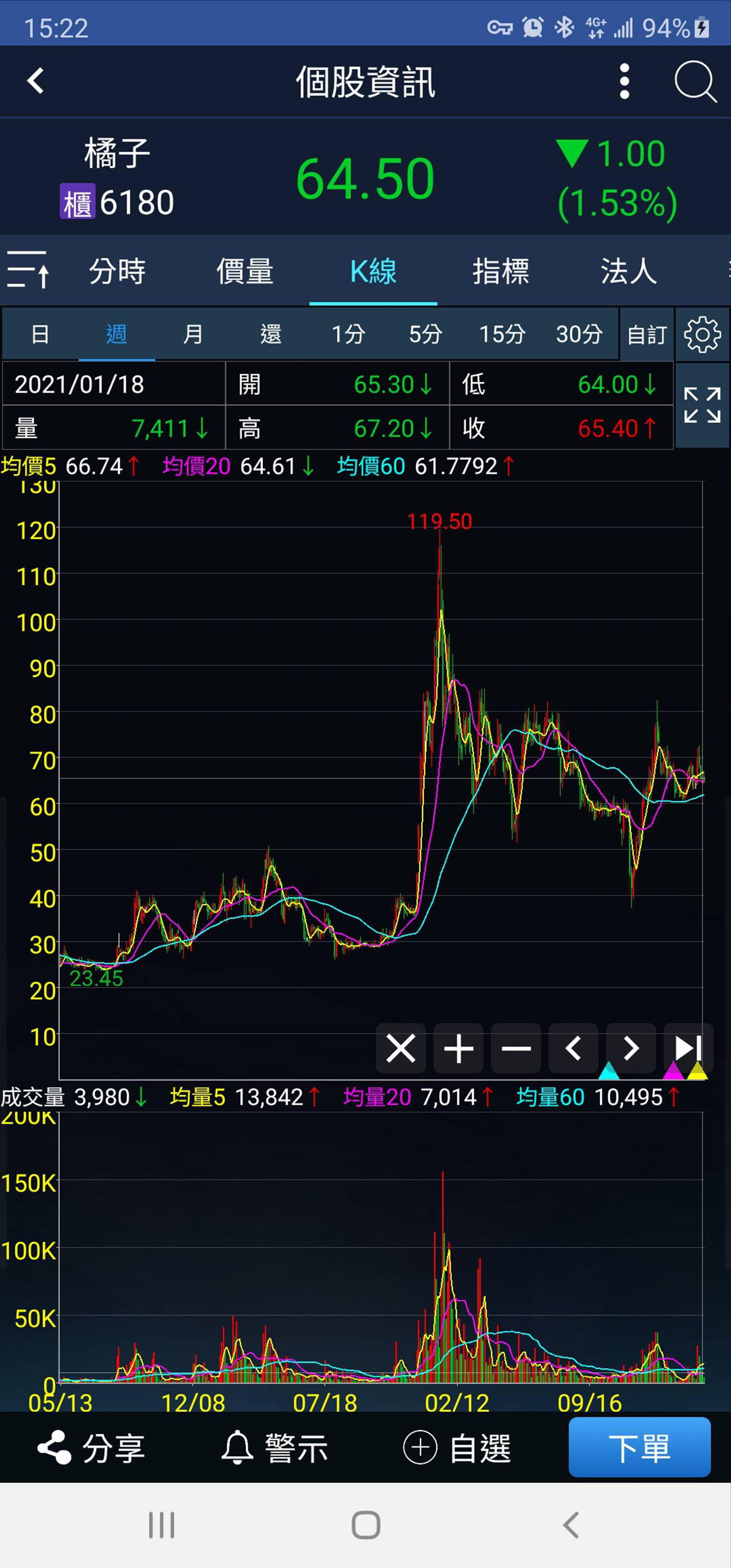
Task: Tap 分享 share button
Action: coord(91,1448)
